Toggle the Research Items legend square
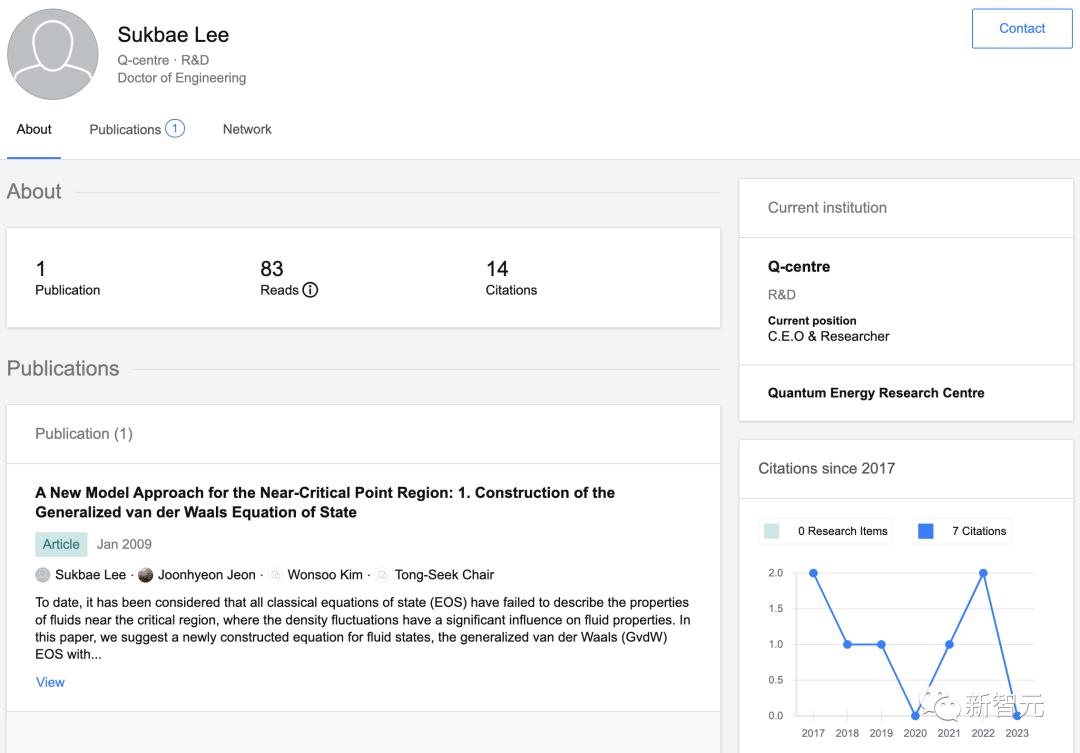 click(772, 531)
